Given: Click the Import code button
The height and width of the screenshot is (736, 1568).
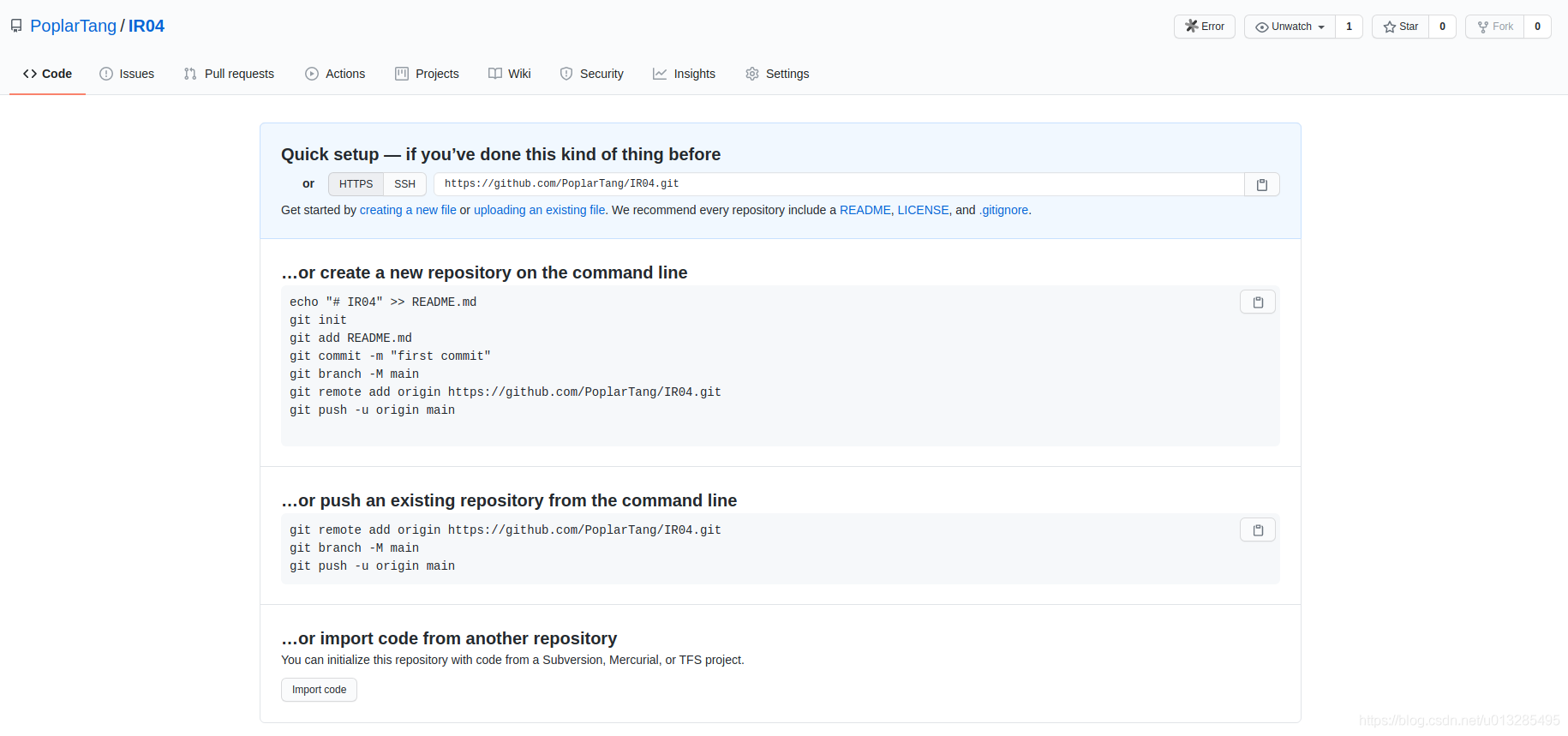Looking at the screenshot, I should tap(319, 690).
